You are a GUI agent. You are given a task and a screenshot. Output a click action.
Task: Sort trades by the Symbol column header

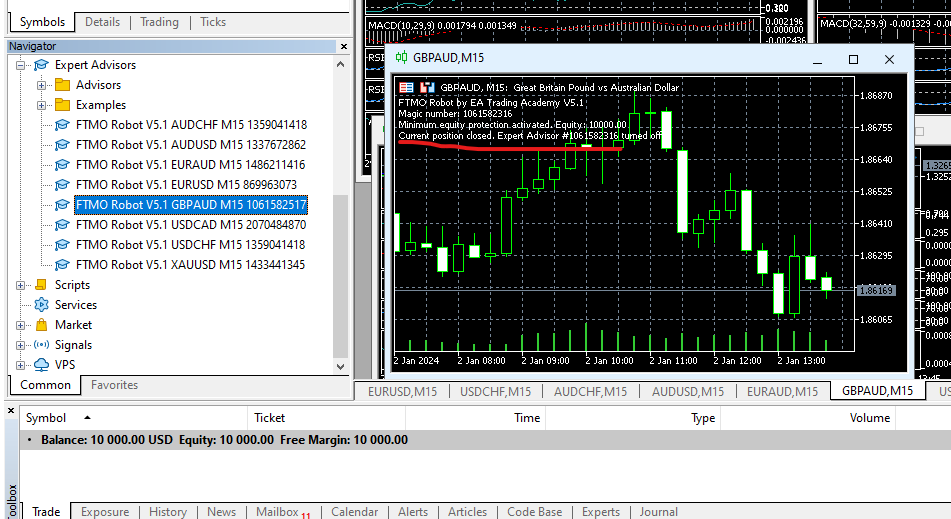(133, 418)
